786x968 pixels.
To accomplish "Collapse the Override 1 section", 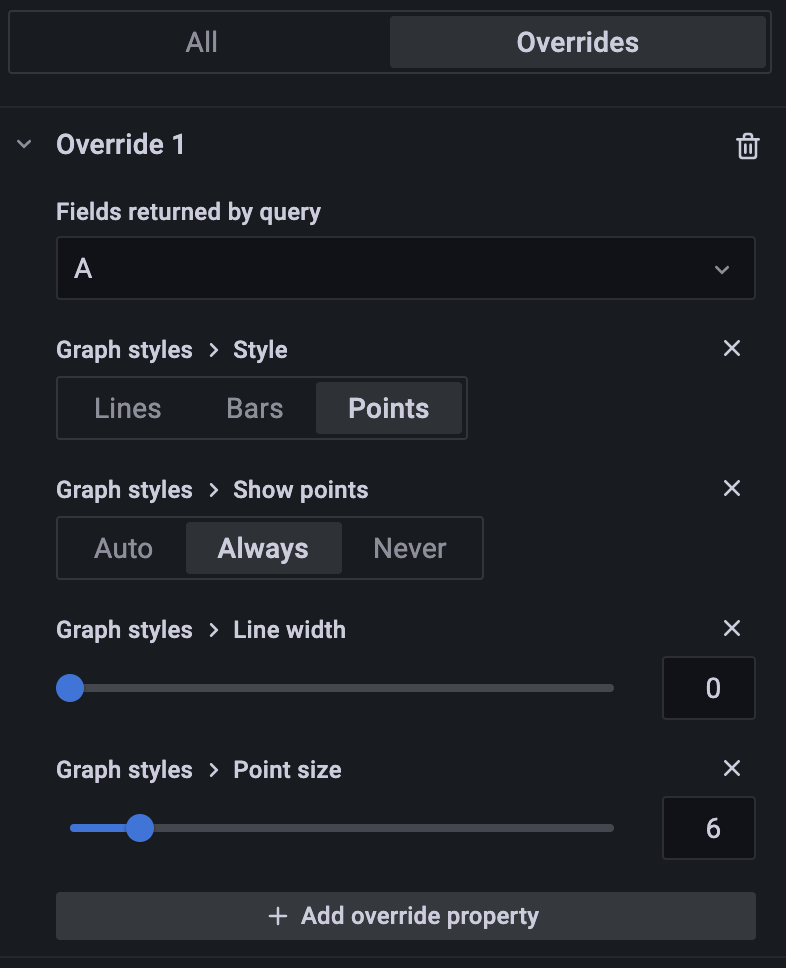I will coord(25,145).
